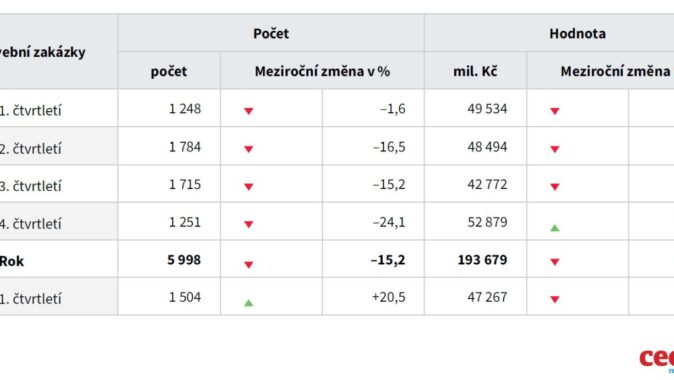Image resolution: width=674 pixels, height=380 pixels.
Task: Select the Počet column group header
Action: pos(271,34)
